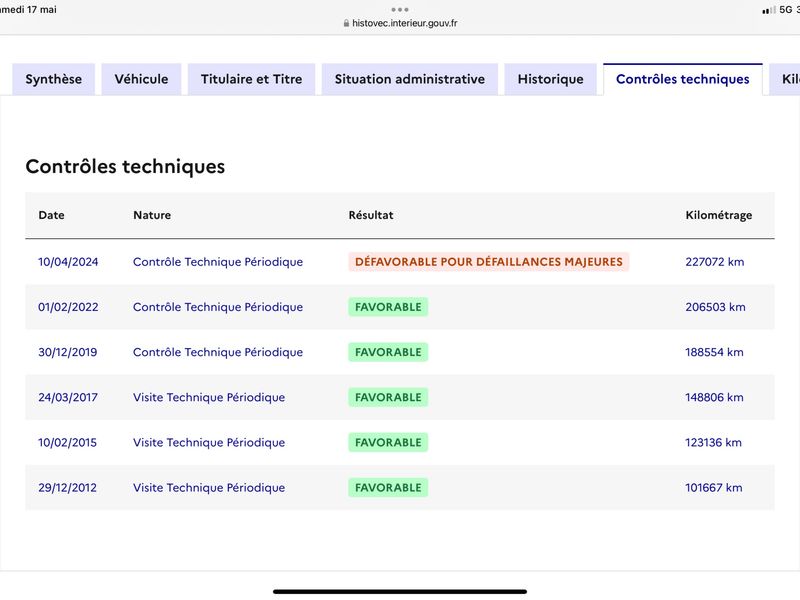This screenshot has width=800, height=600.
Task: Click the 188554 km mileage value
Action: click(714, 352)
